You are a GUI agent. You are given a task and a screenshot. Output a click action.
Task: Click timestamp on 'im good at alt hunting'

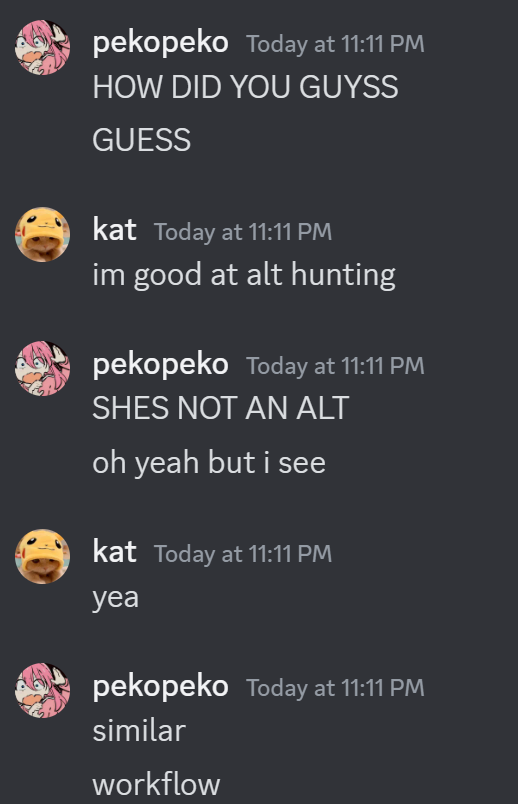click(x=243, y=232)
